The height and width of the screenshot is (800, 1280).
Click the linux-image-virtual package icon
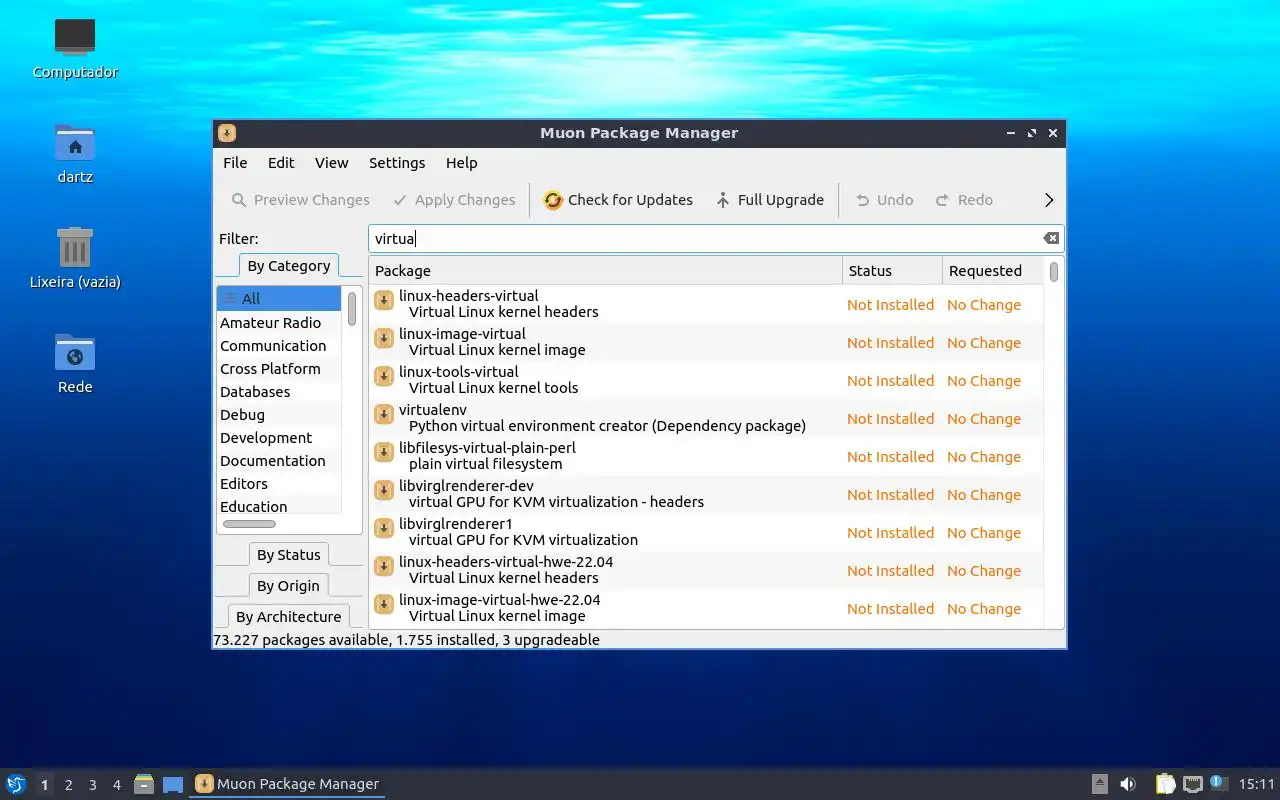coord(384,338)
